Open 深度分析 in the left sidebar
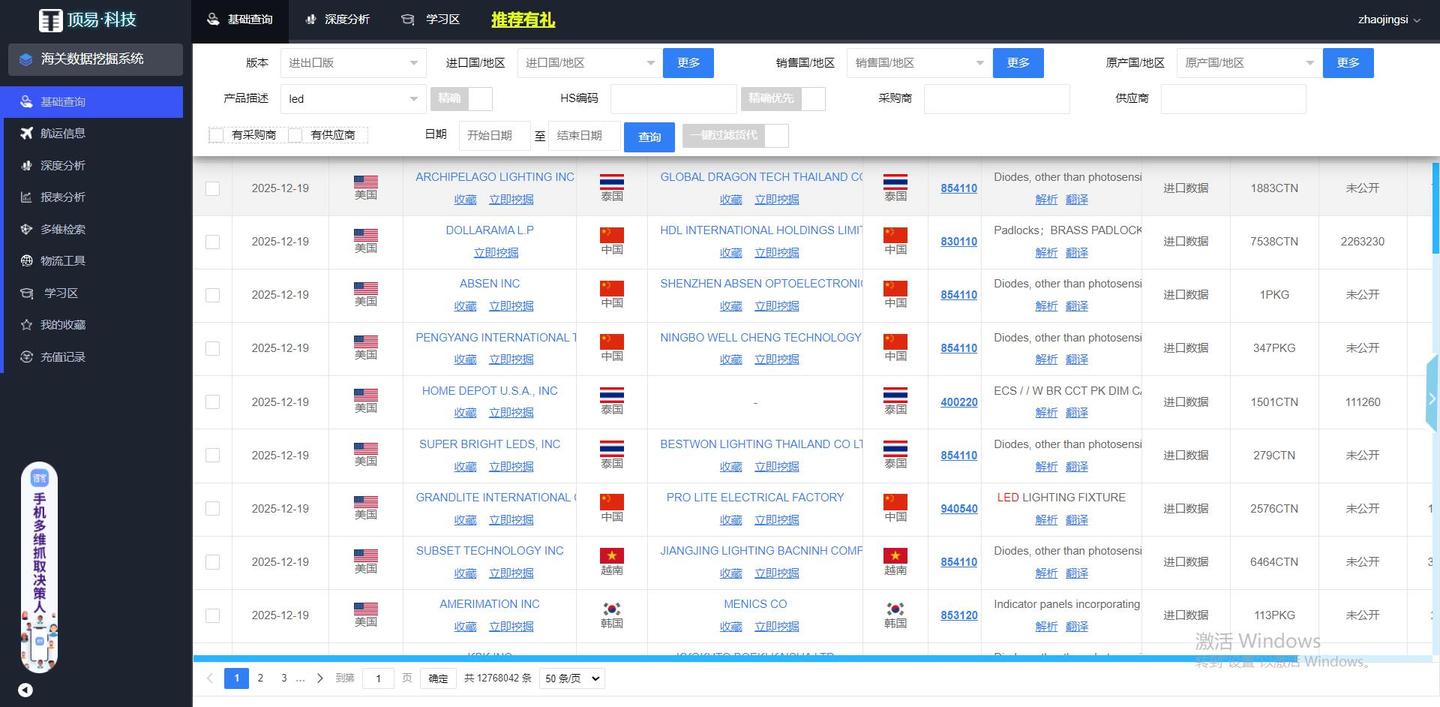 (x=91, y=165)
